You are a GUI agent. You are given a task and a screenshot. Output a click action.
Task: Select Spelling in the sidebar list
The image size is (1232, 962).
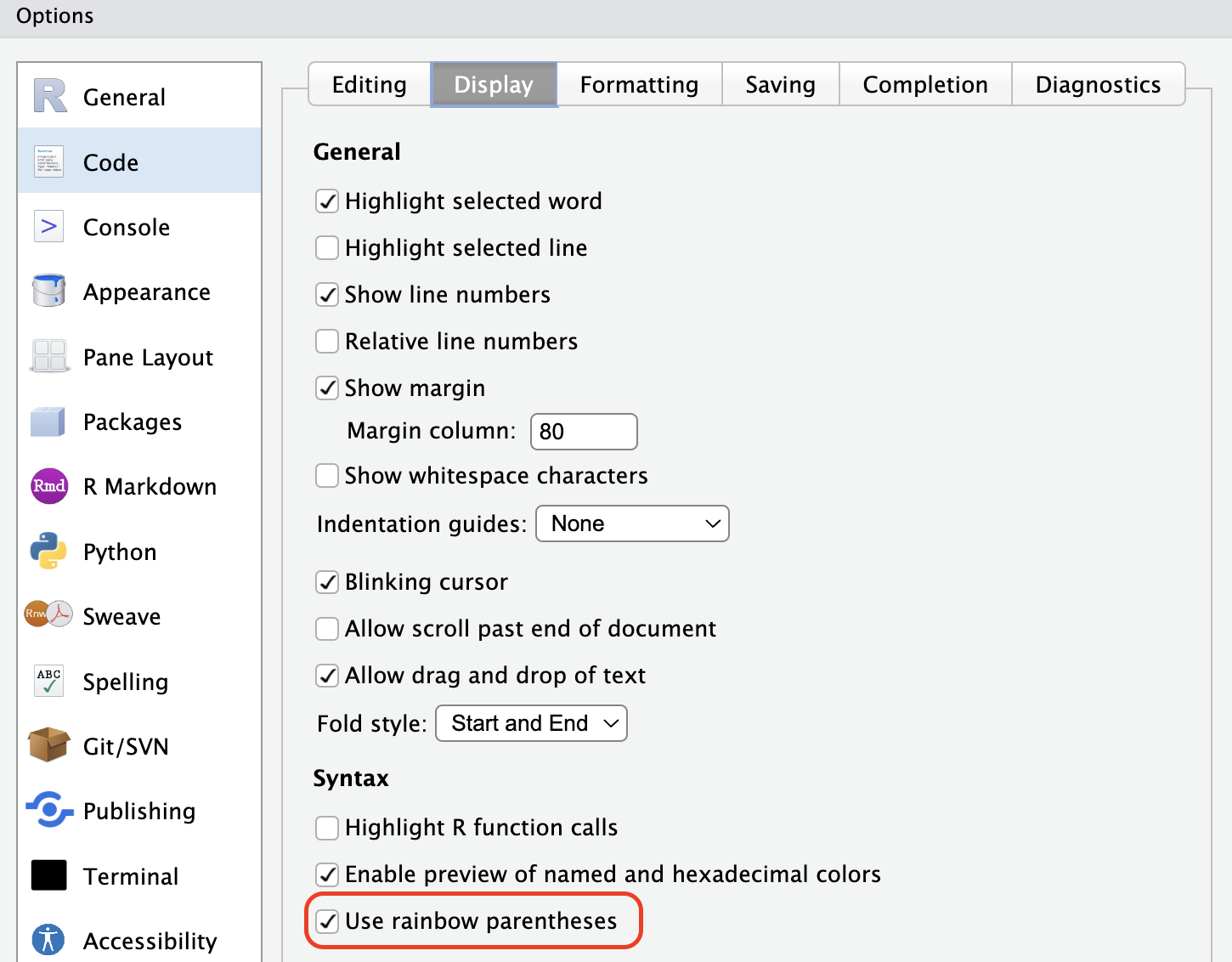point(126,682)
